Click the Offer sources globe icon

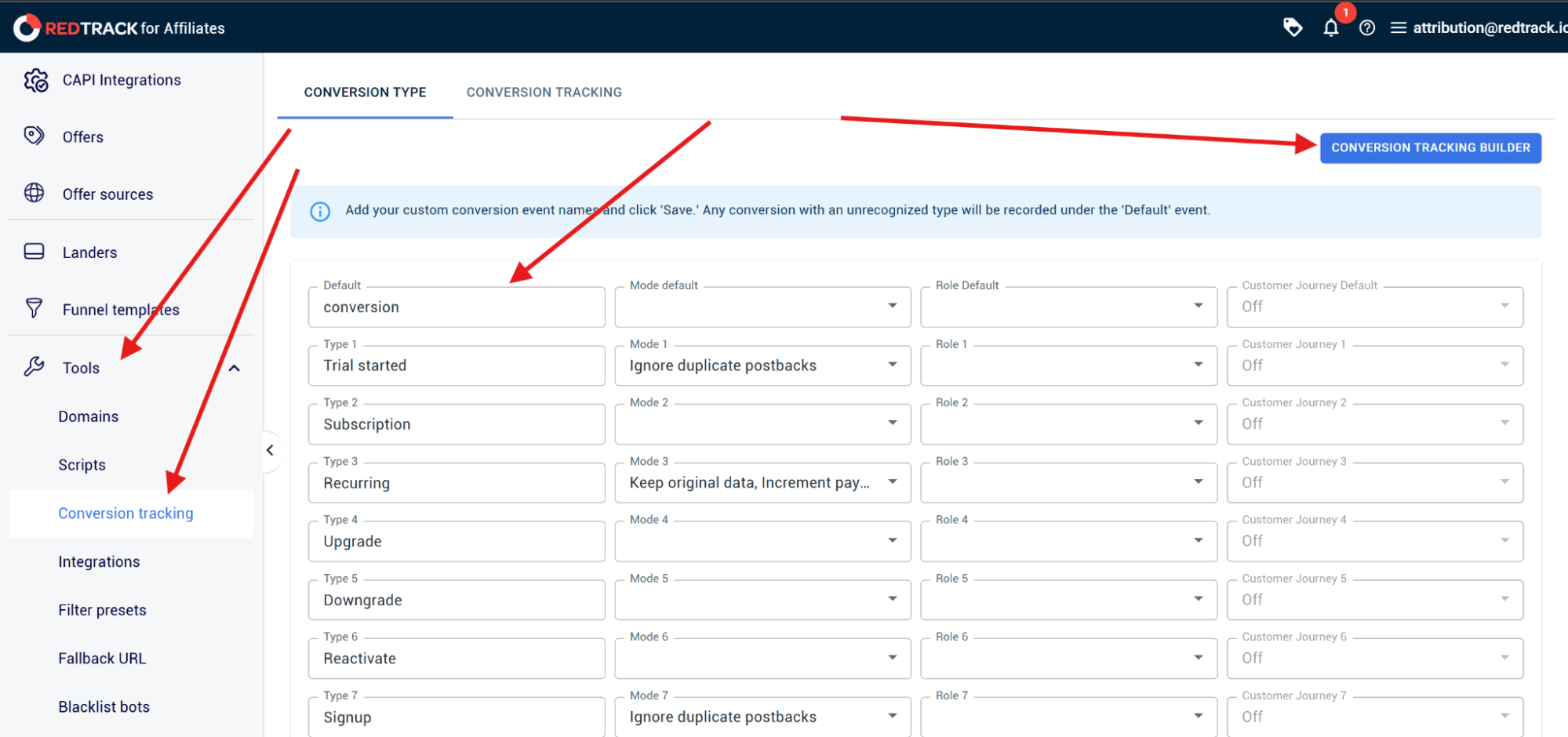pyautogui.click(x=34, y=193)
